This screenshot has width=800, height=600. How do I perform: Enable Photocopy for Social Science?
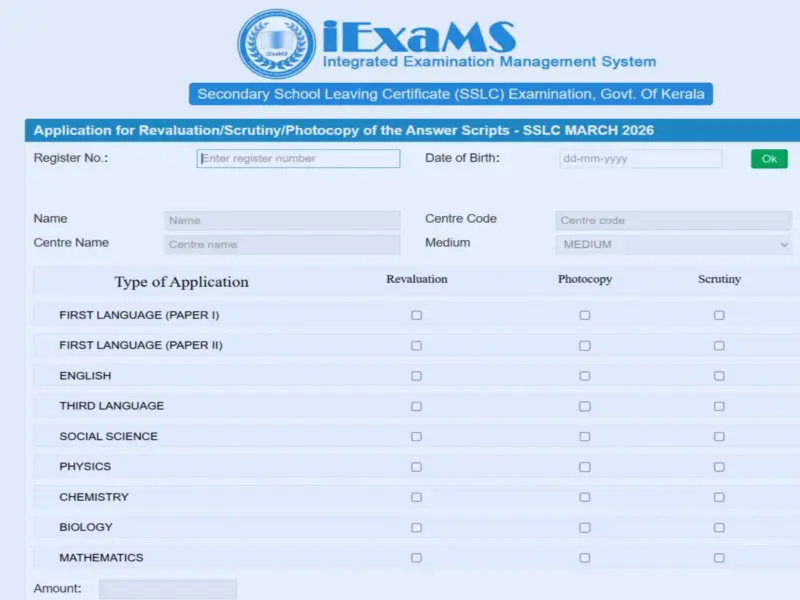tap(585, 437)
